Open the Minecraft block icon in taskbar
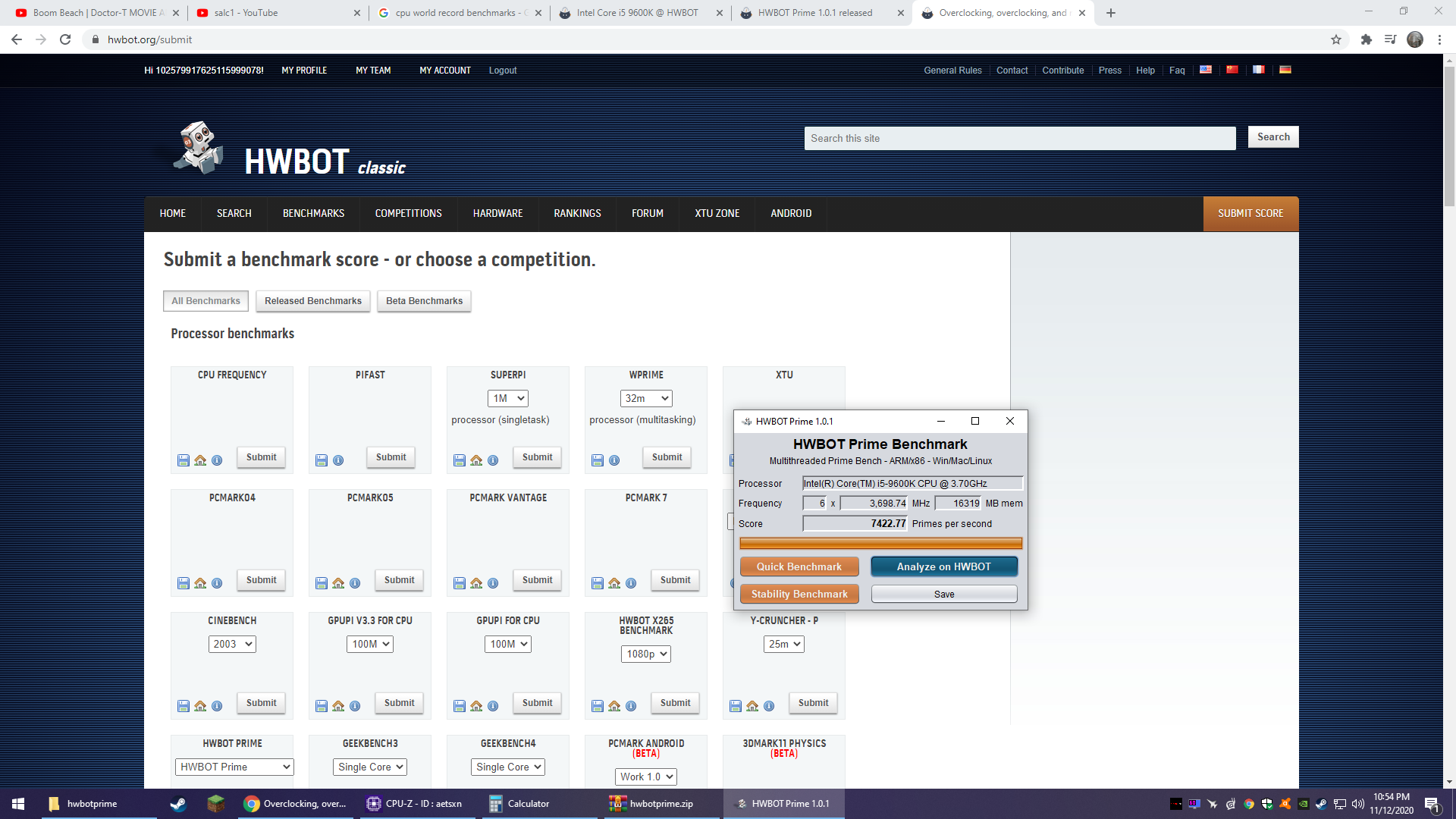This screenshot has height=819, width=1456. click(215, 804)
